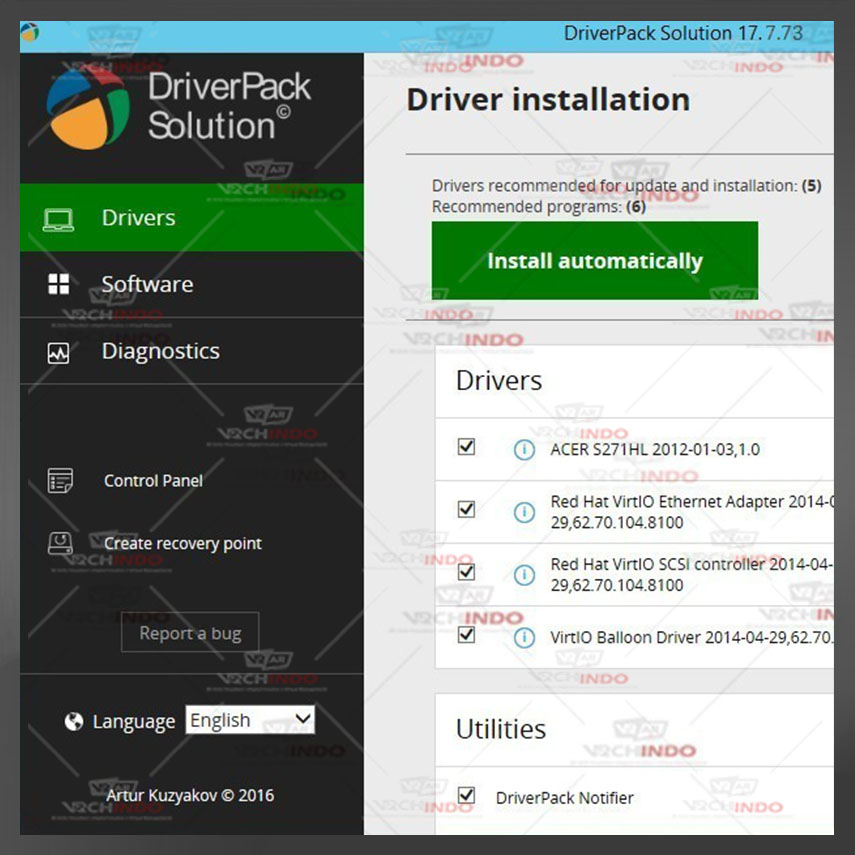
Task: Click the globe icon beside Language
Action: (74, 721)
